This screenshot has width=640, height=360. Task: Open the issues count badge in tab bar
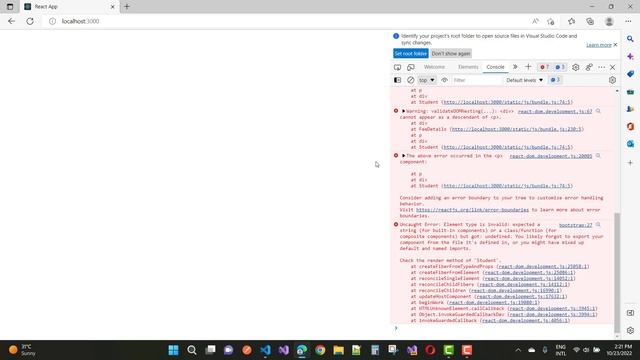point(560,67)
